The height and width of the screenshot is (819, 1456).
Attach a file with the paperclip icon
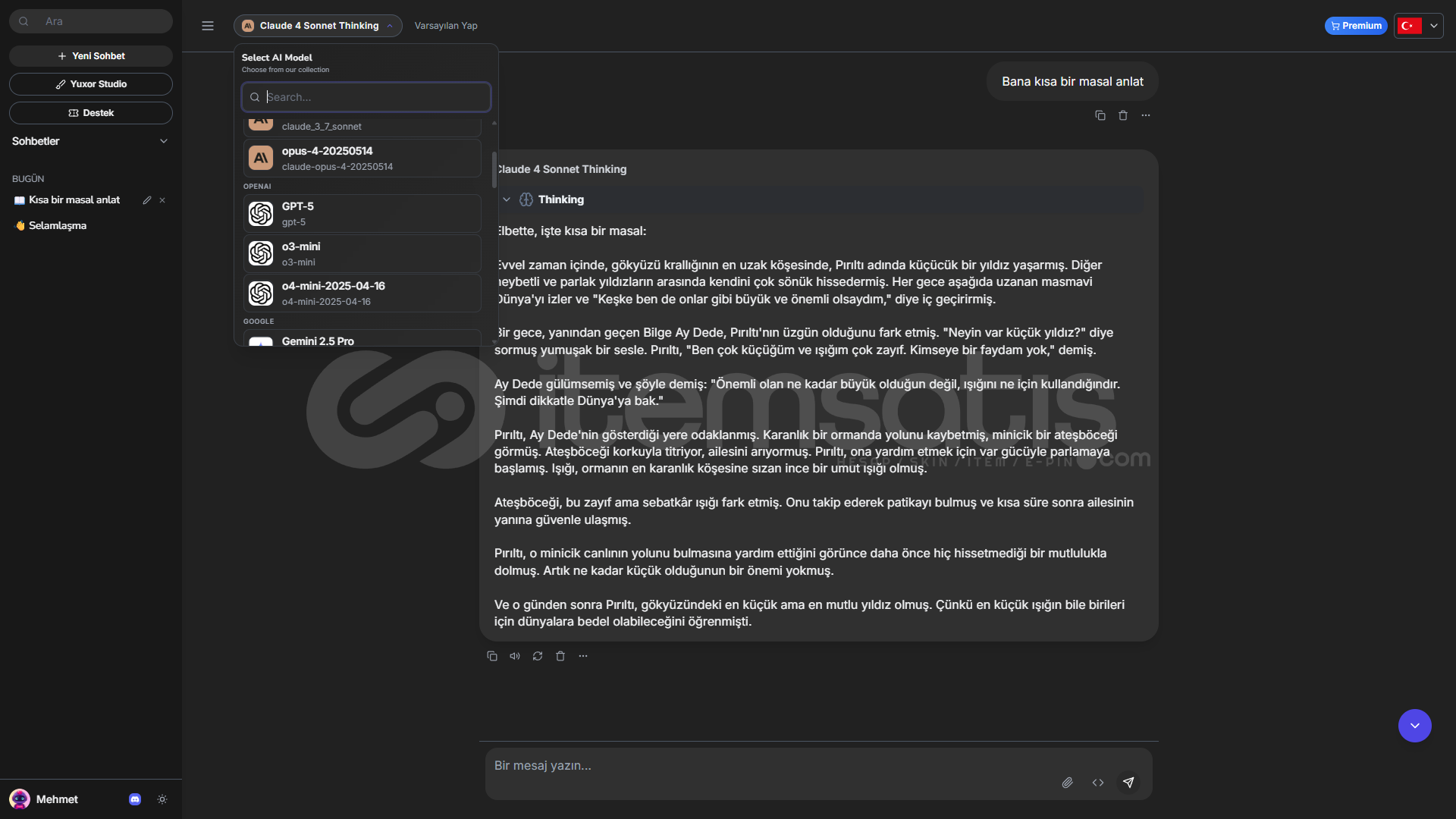coord(1068,783)
